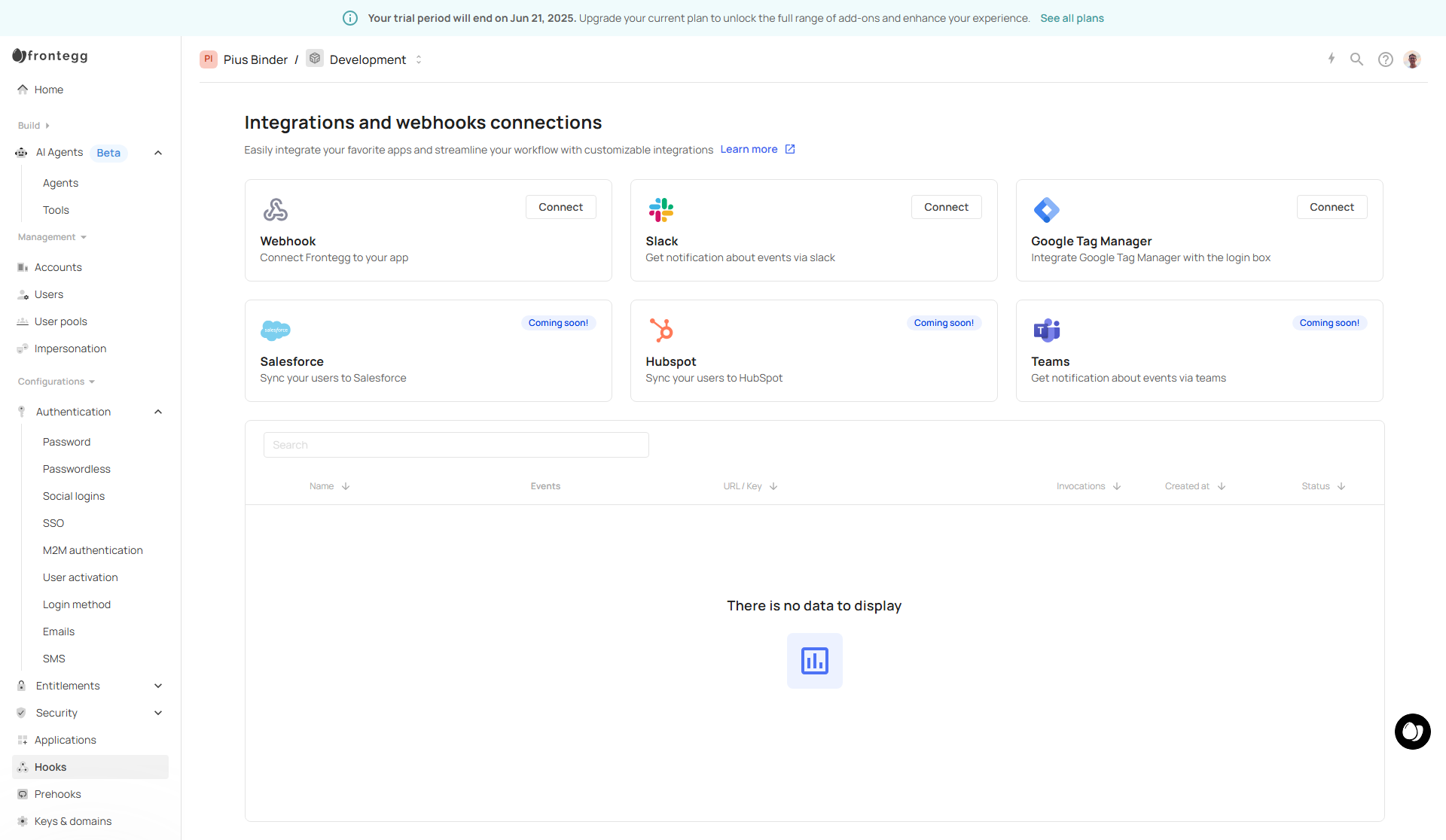
Task: Open Agents under AI Agents
Action: [x=60, y=183]
